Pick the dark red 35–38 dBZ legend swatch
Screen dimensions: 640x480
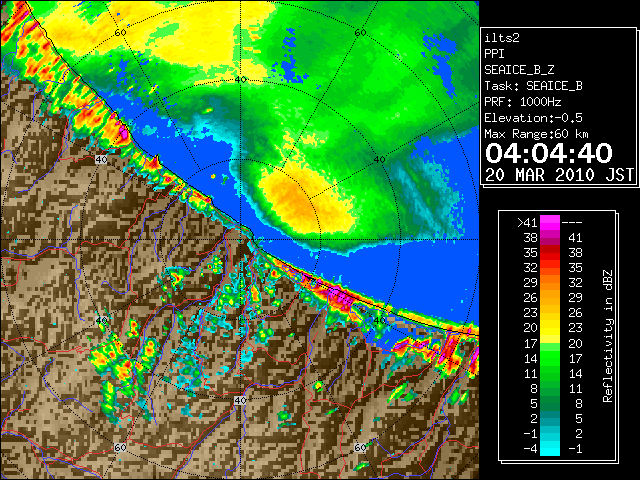pos(550,253)
